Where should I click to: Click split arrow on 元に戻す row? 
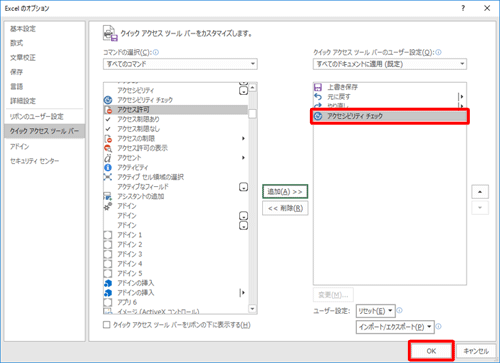(x=462, y=97)
